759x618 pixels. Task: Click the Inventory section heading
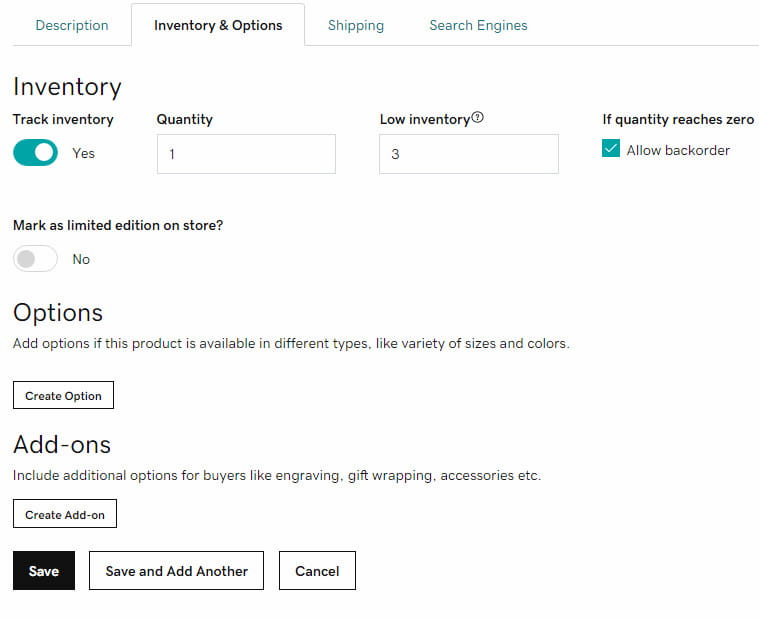pyautogui.click(x=67, y=87)
